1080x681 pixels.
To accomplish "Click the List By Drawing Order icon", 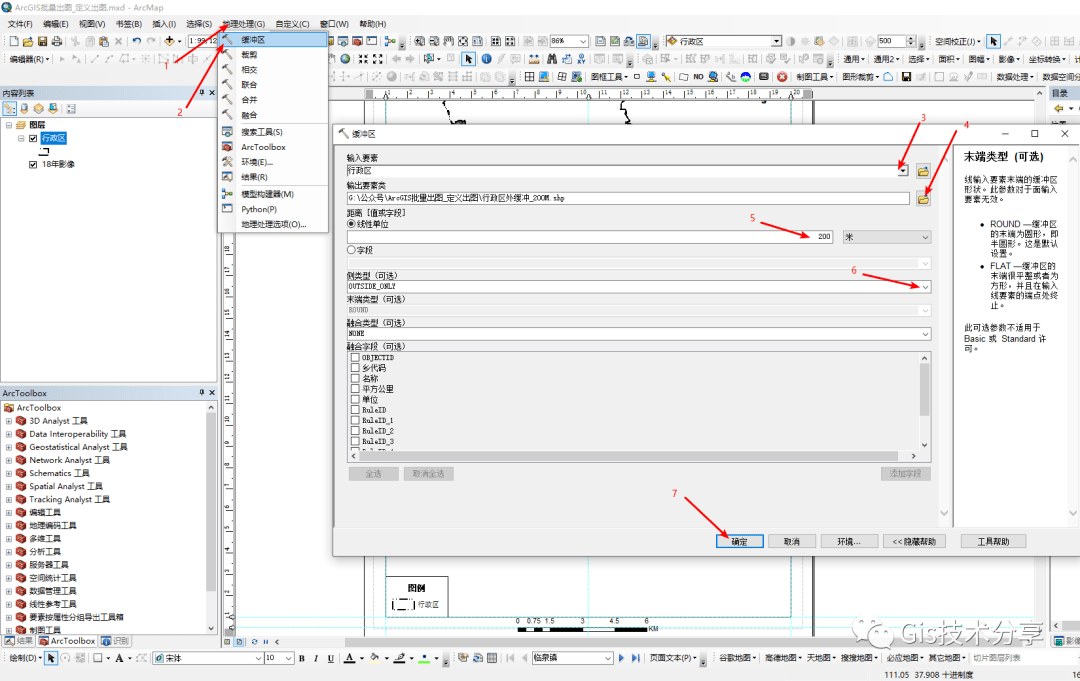I will click(x=10, y=109).
